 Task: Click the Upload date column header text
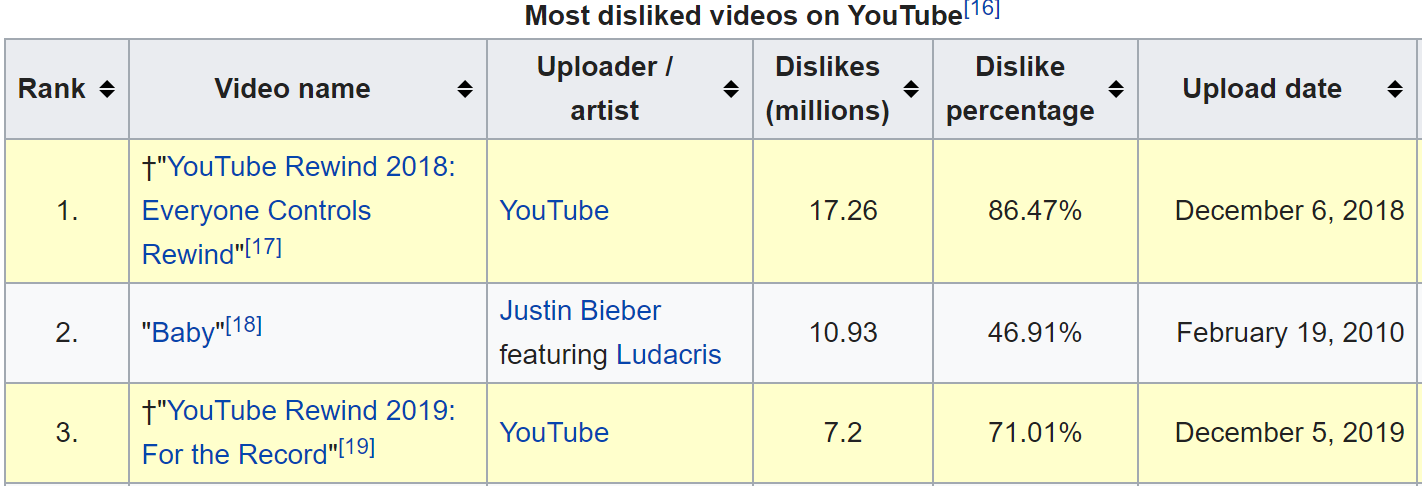point(1262,89)
